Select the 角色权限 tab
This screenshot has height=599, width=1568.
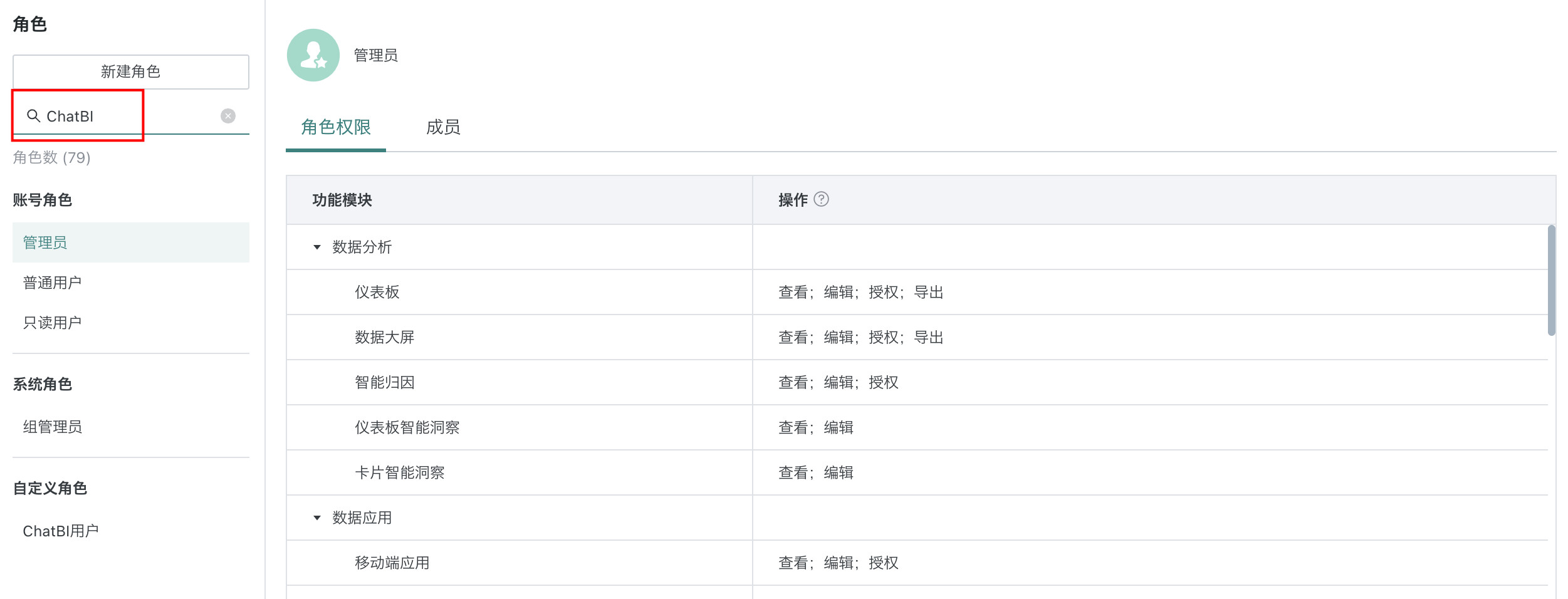(x=336, y=127)
